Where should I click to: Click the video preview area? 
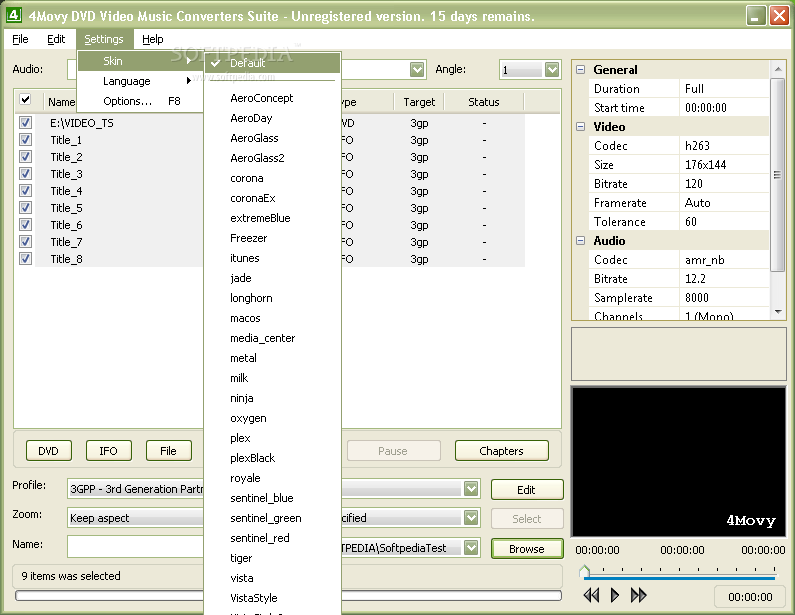[678, 461]
